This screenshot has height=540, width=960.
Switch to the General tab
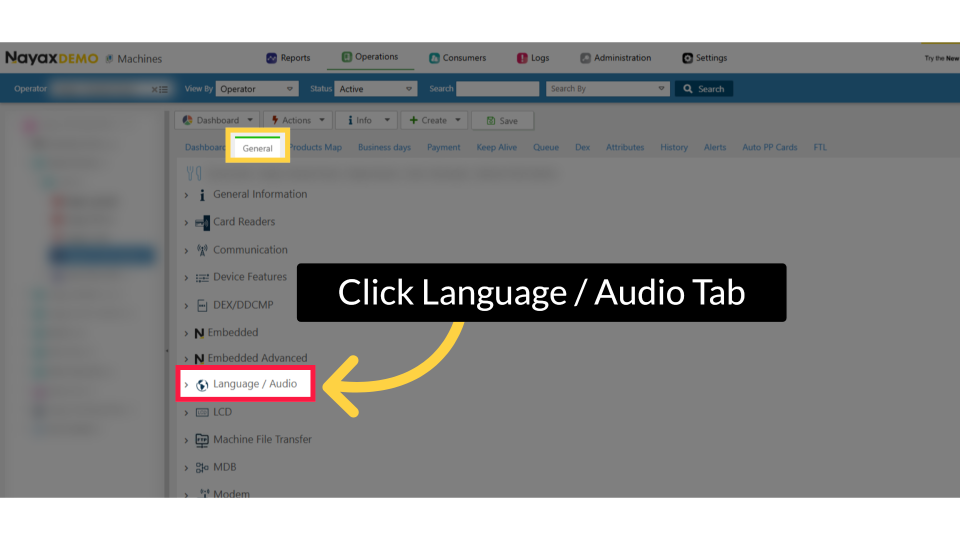tap(257, 148)
